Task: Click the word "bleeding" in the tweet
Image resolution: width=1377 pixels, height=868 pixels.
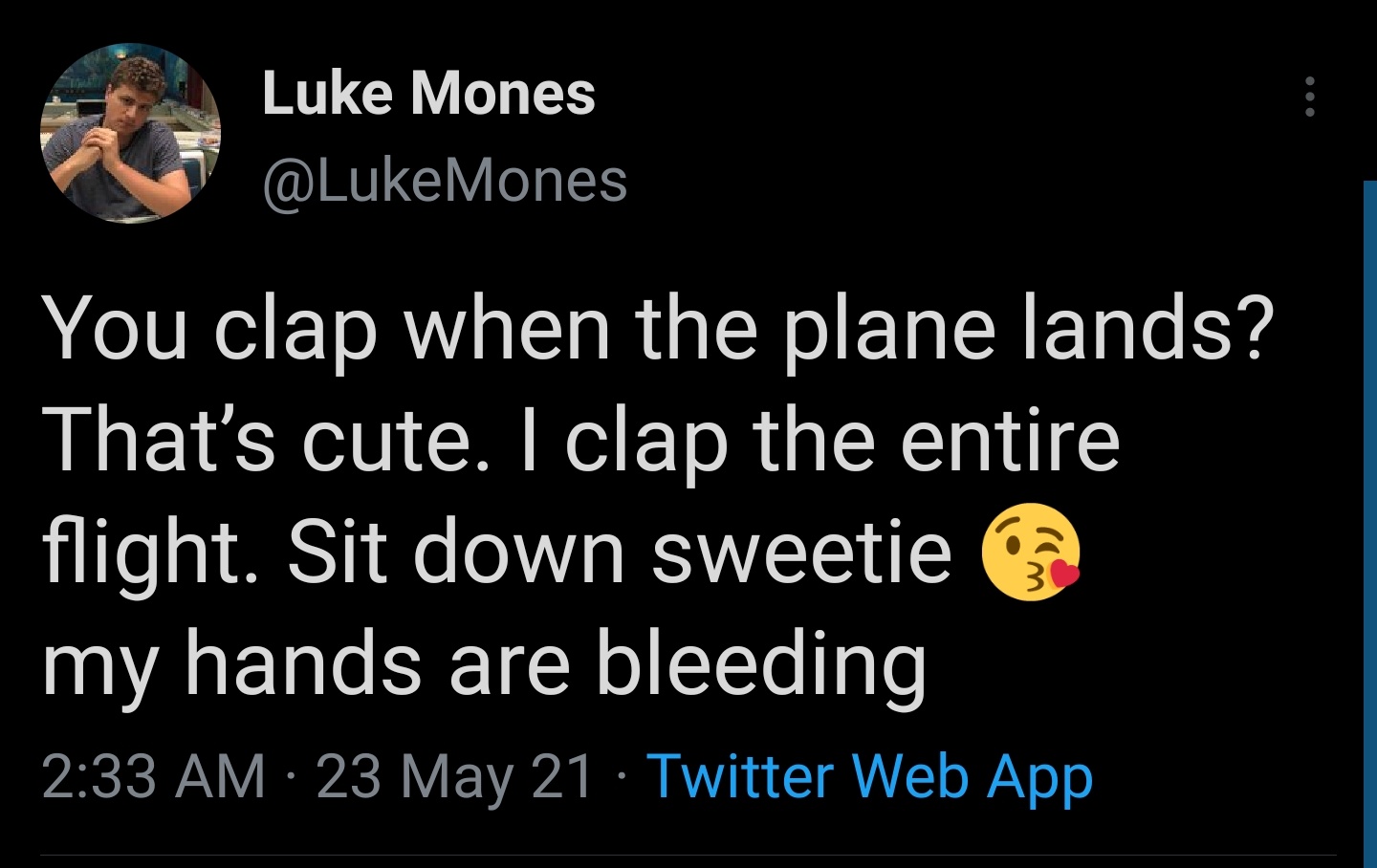Action: pos(761,664)
